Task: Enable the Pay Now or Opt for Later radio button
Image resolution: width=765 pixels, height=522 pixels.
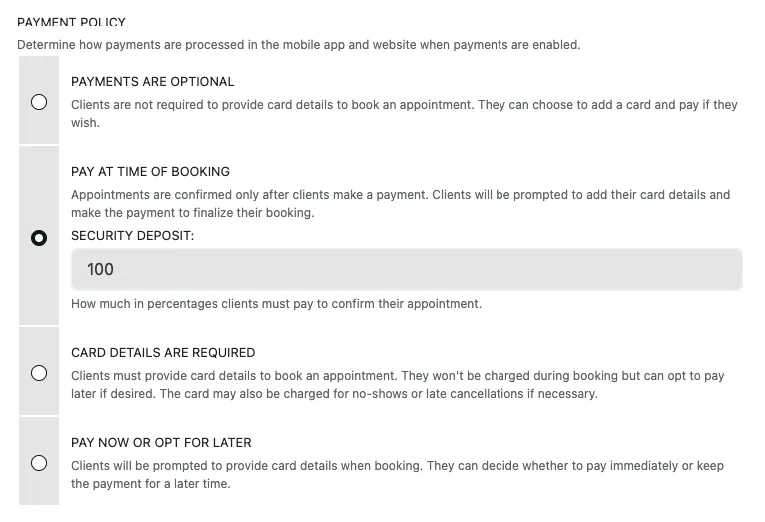Action: [39, 462]
